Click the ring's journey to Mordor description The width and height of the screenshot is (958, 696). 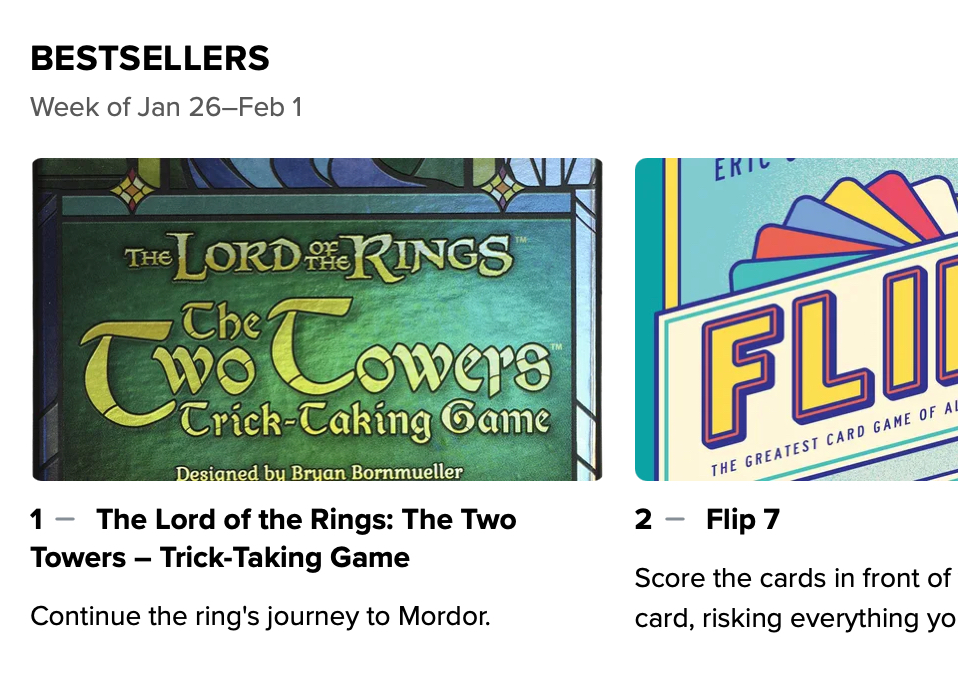pos(260,616)
